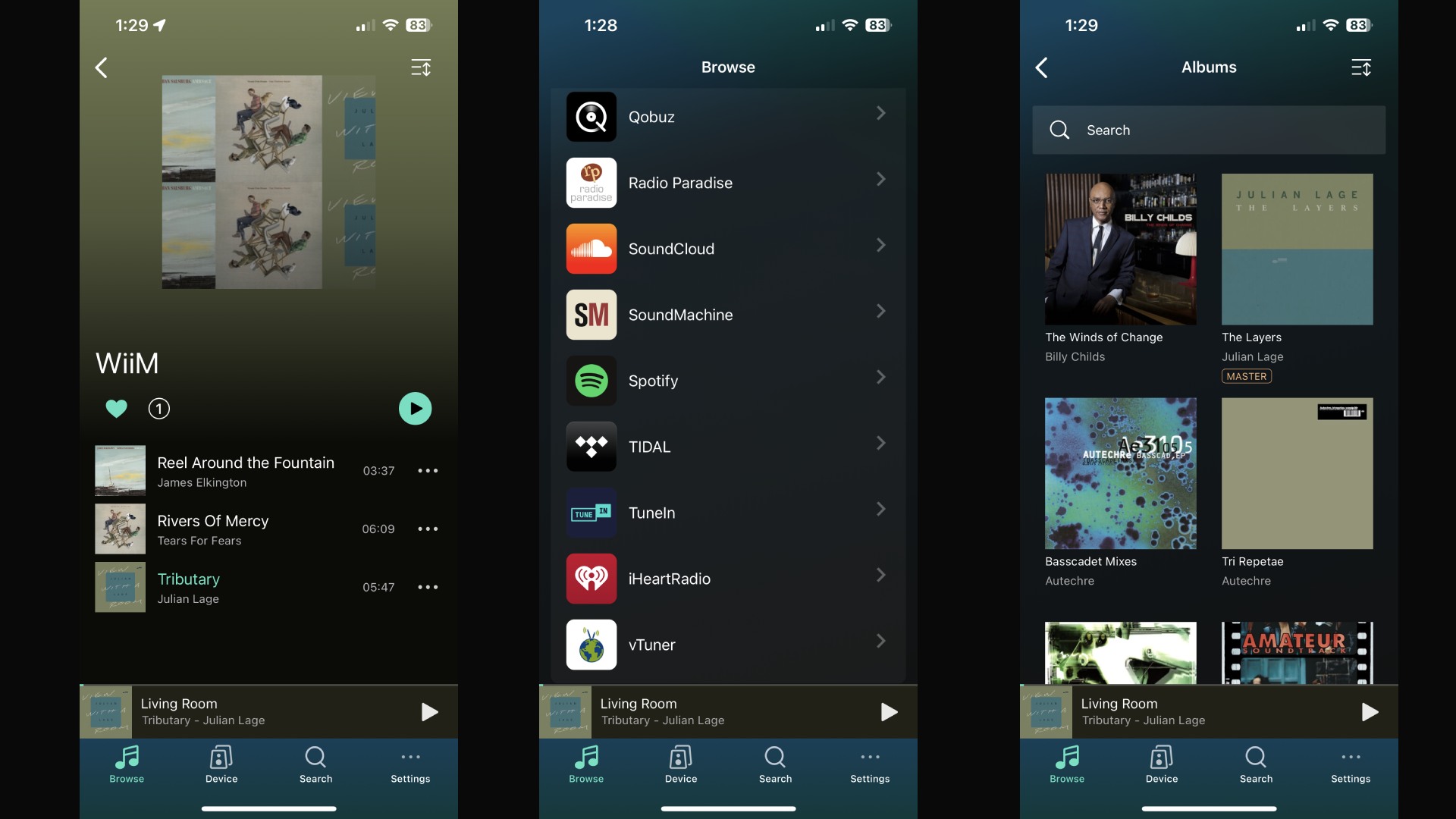
Task: Open the iHeartRadio service
Action: click(728, 579)
